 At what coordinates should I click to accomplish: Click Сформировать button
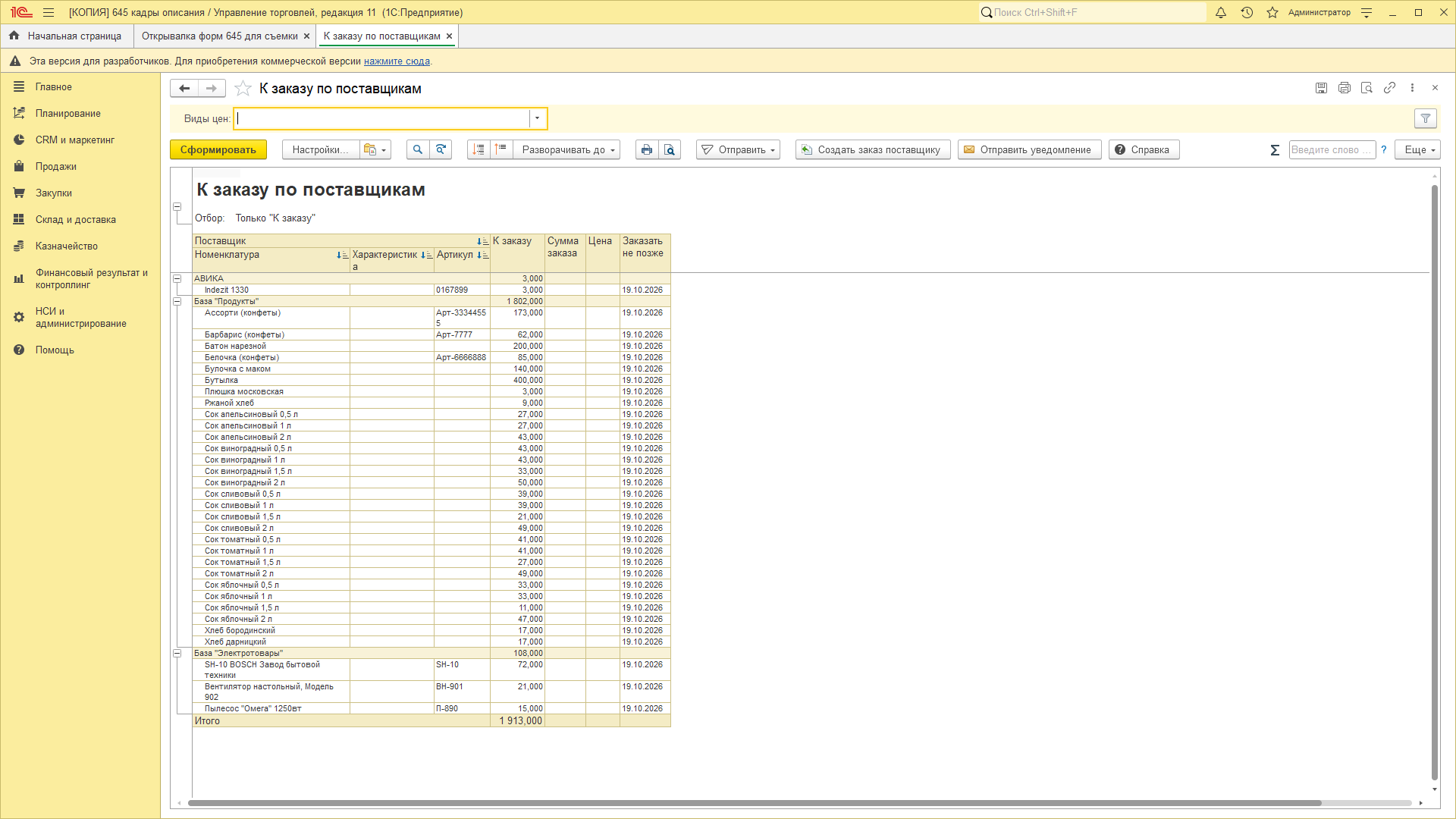point(218,150)
